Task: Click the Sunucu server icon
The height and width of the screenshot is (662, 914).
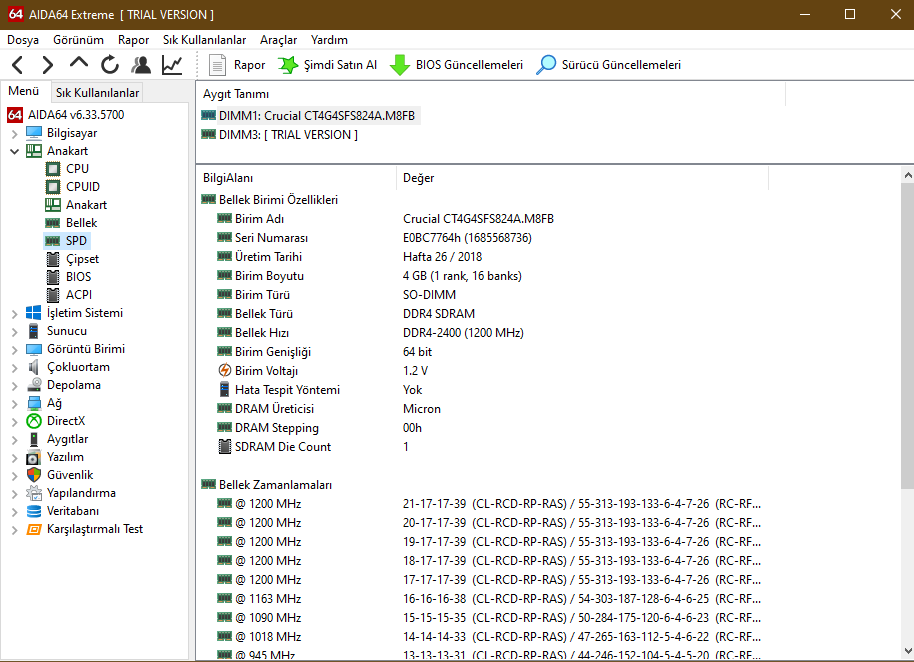Action: 34,331
